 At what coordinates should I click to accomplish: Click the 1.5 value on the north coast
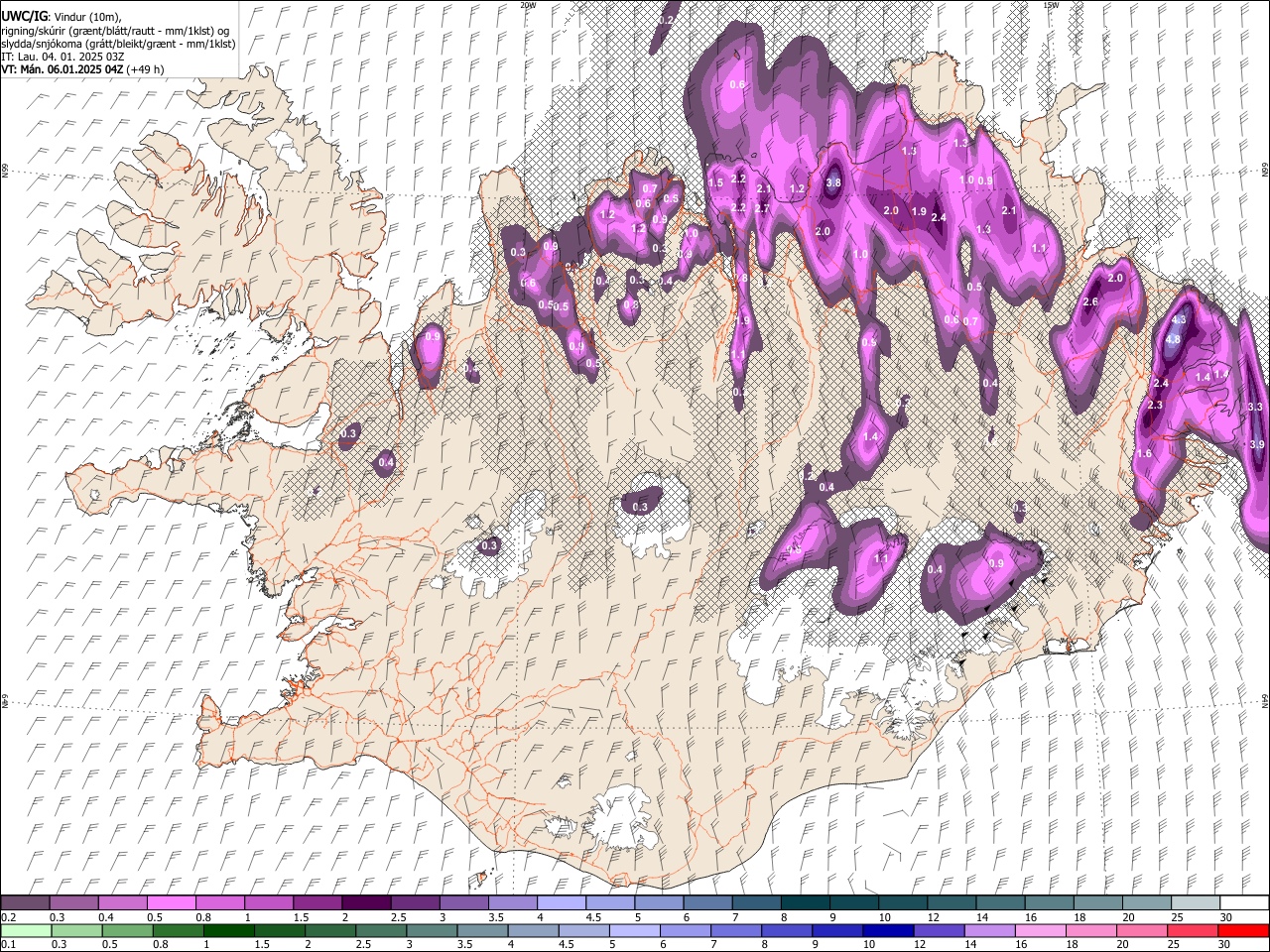pos(715,182)
